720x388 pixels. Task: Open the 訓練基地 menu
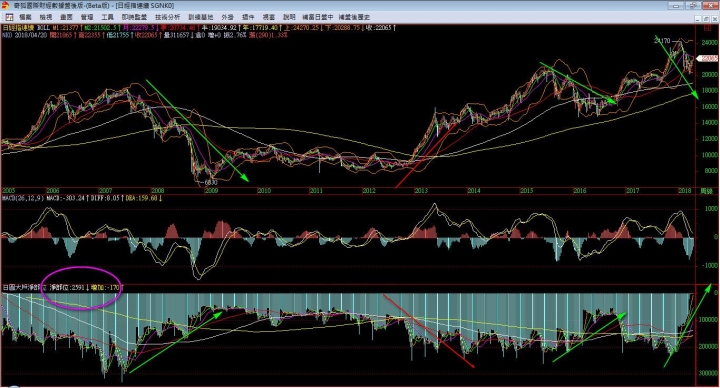click(201, 17)
